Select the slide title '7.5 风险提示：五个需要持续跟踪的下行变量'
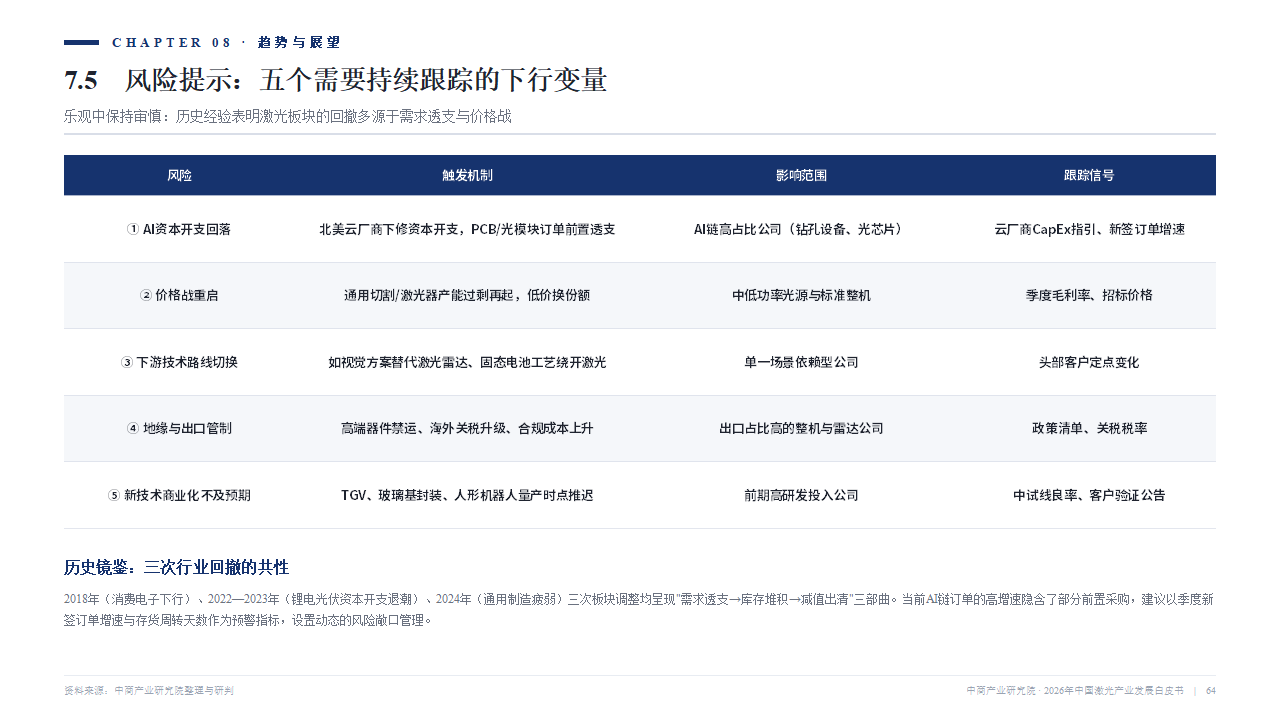The height and width of the screenshot is (720, 1280). (x=335, y=80)
